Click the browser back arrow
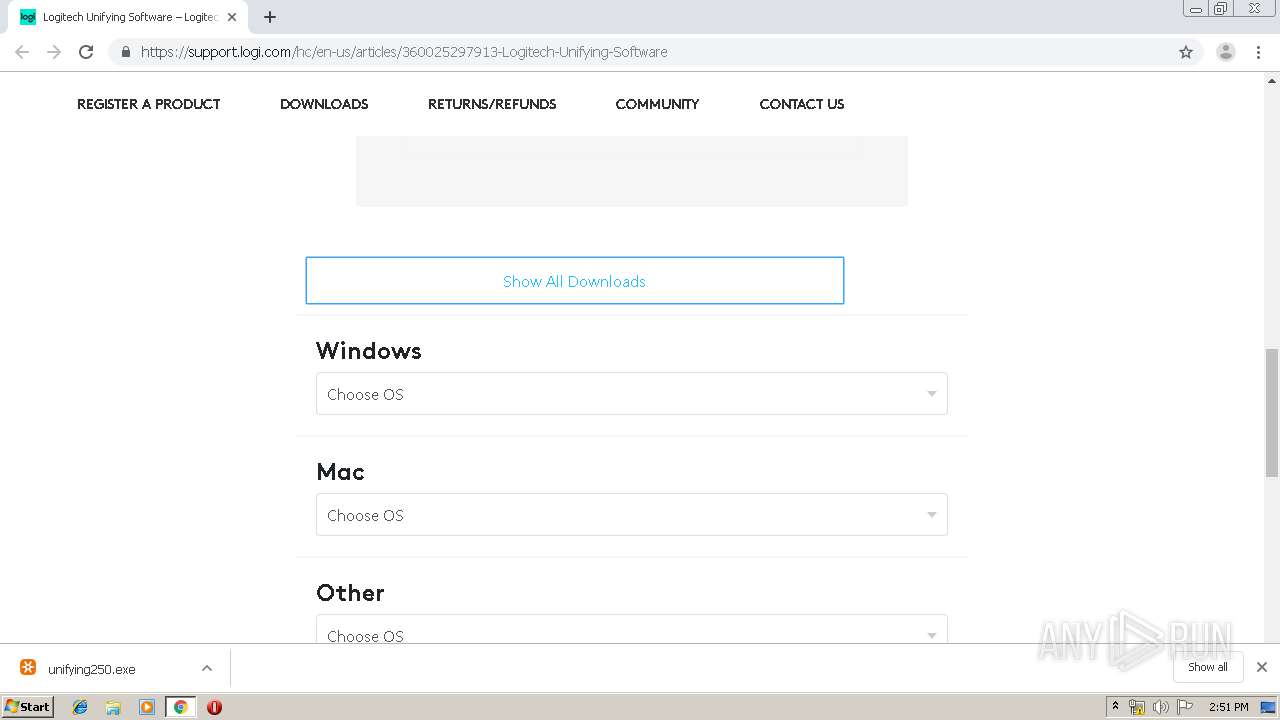Image resolution: width=1280 pixels, height=720 pixels. (x=22, y=52)
